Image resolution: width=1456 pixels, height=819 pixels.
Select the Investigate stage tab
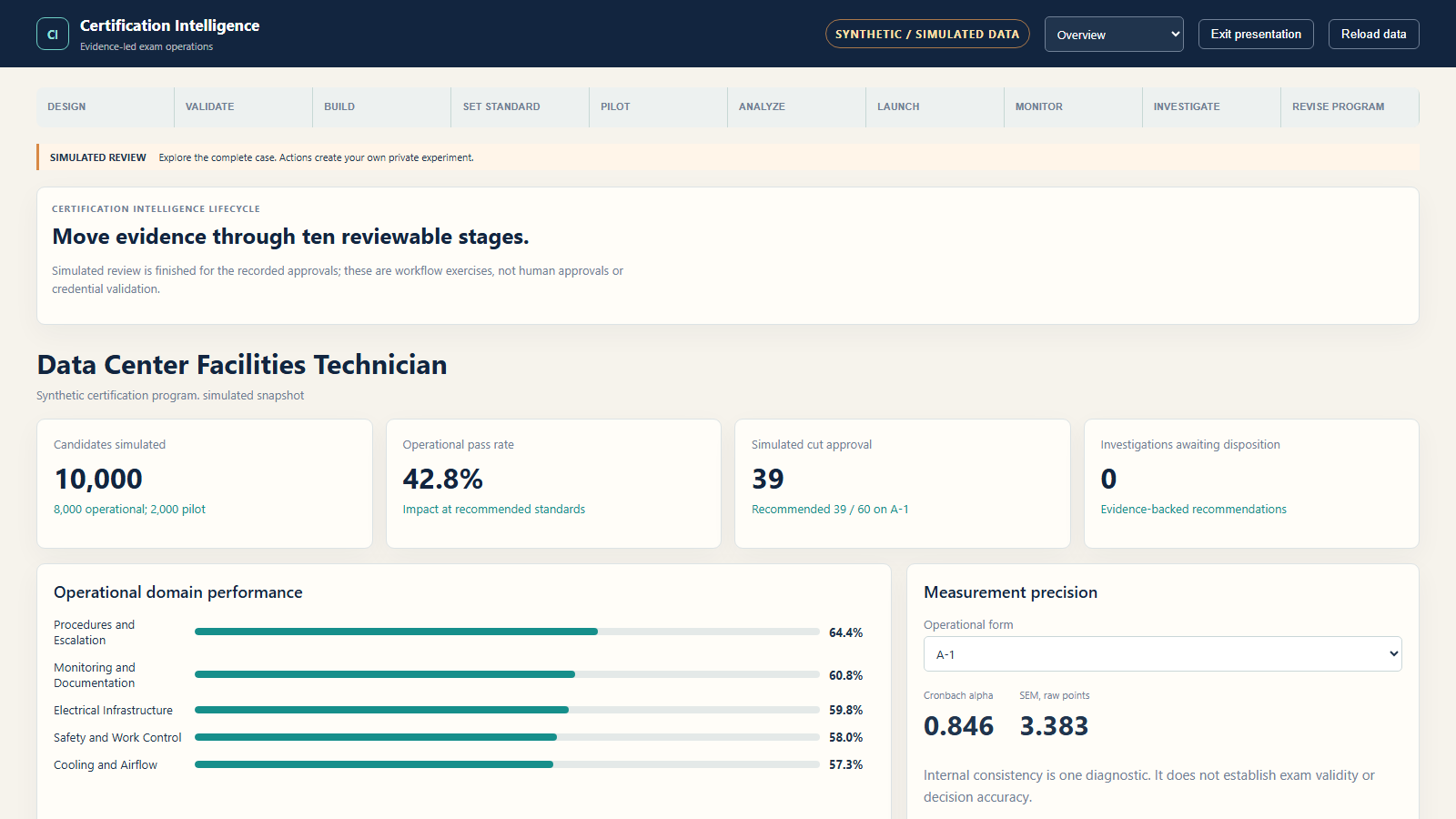click(1212, 106)
